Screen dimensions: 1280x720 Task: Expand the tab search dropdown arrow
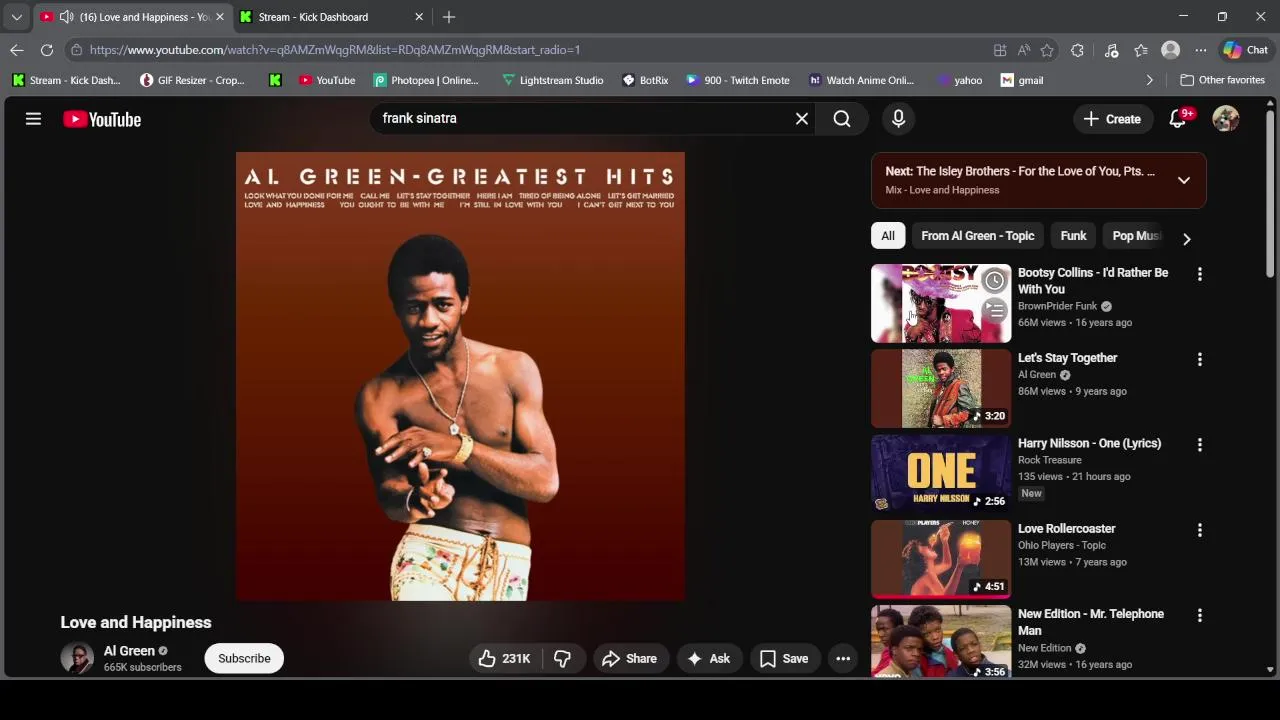pyautogui.click(x=16, y=17)
